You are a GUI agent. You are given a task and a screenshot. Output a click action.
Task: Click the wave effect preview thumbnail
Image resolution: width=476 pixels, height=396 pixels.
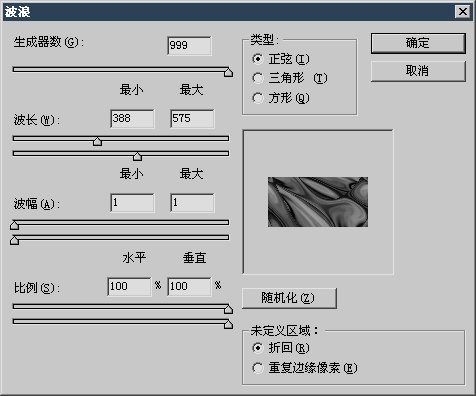point(318,202)
